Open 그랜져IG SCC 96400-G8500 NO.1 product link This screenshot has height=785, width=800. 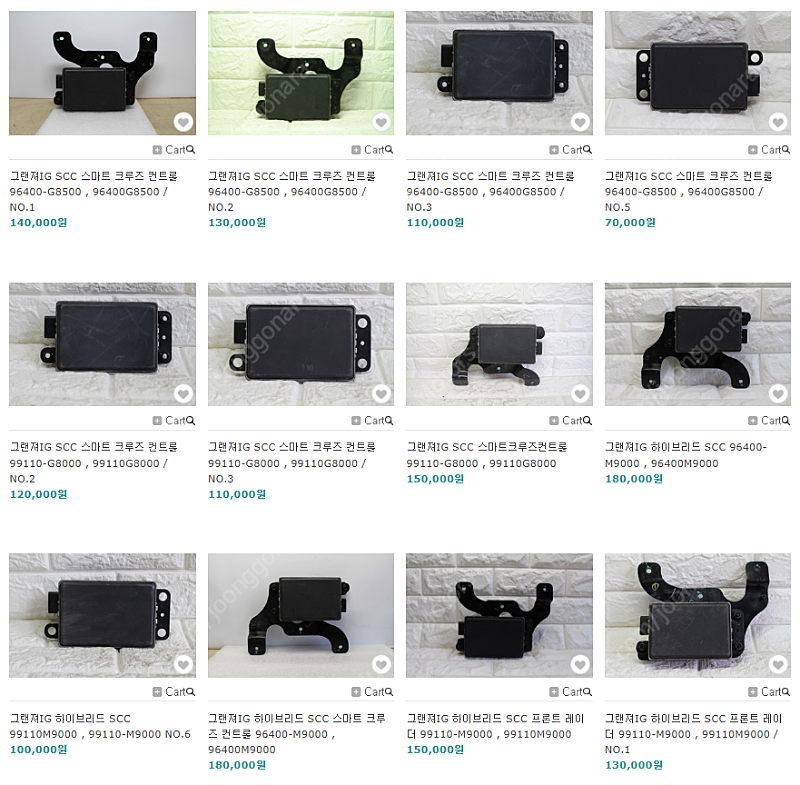point(94,191)
